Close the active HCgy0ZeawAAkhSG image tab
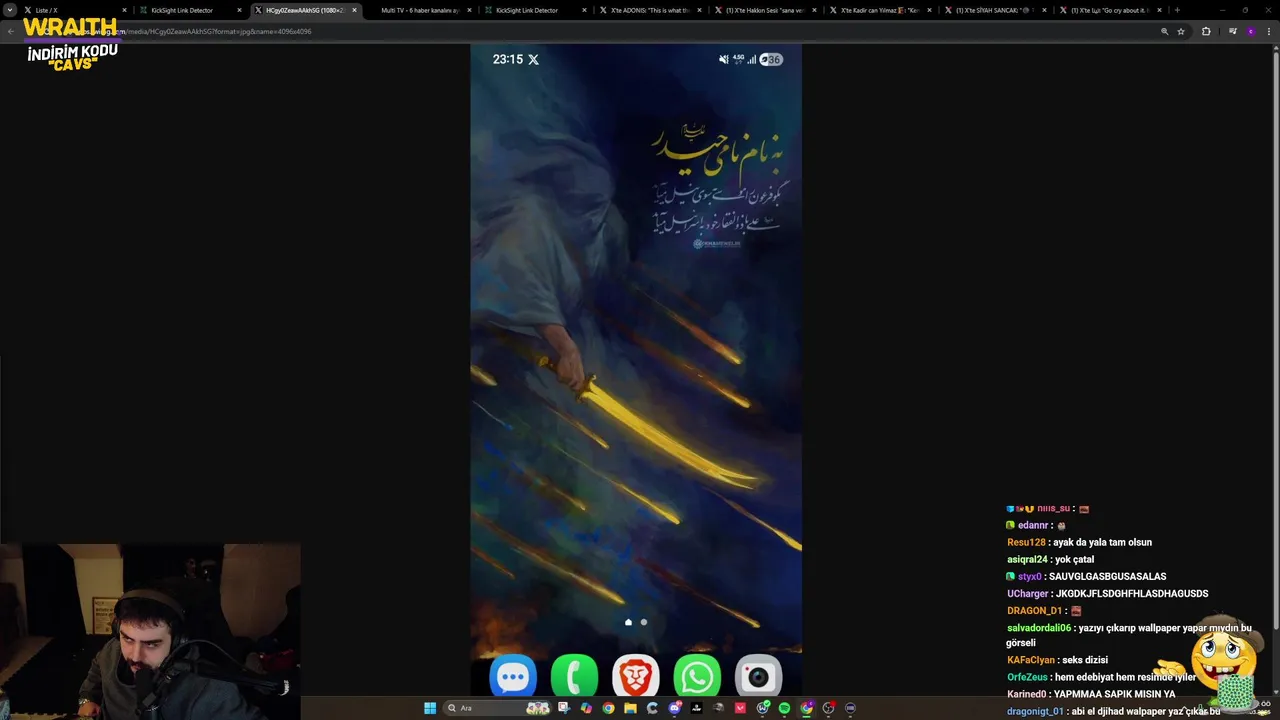Viewport: 1280px width, 720px height. coord(354,10)
